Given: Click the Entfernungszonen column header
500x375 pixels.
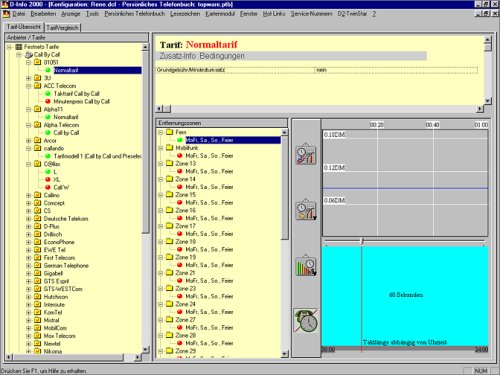Looking at the screenshot, I should (221, 123).
